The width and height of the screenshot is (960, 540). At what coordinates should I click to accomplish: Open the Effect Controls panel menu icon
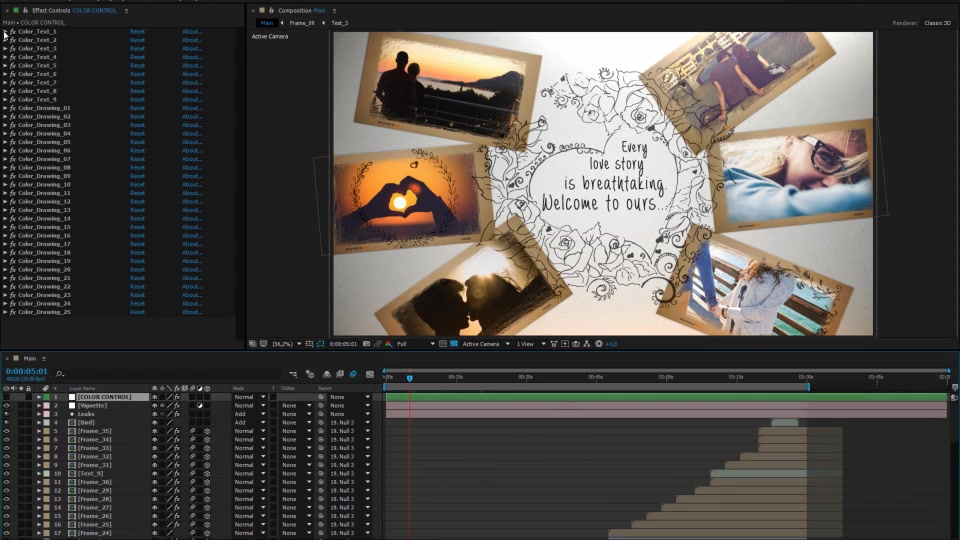coord(126,10)
